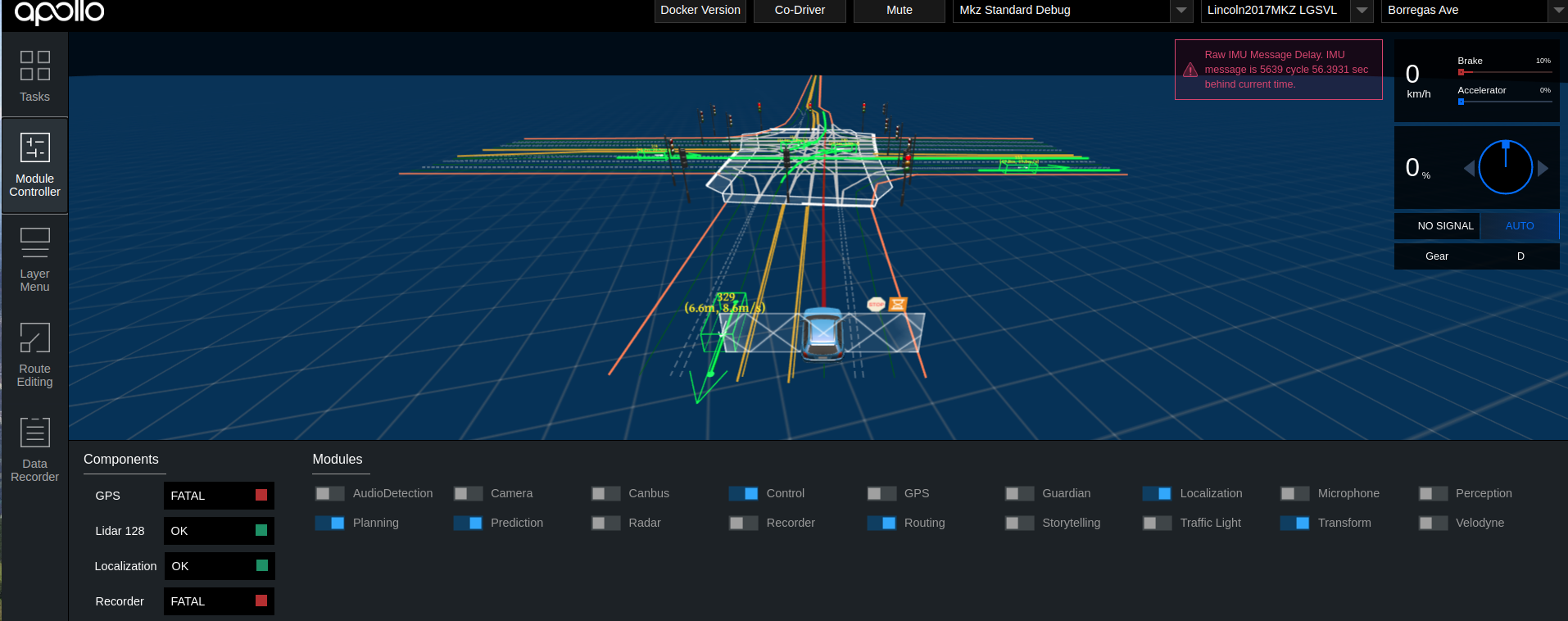The width and height of the screenshot is (1568, 621).
Task: Click the IMU warning triangle icon
Action: pyautogui.click(x=1190, y=70)
